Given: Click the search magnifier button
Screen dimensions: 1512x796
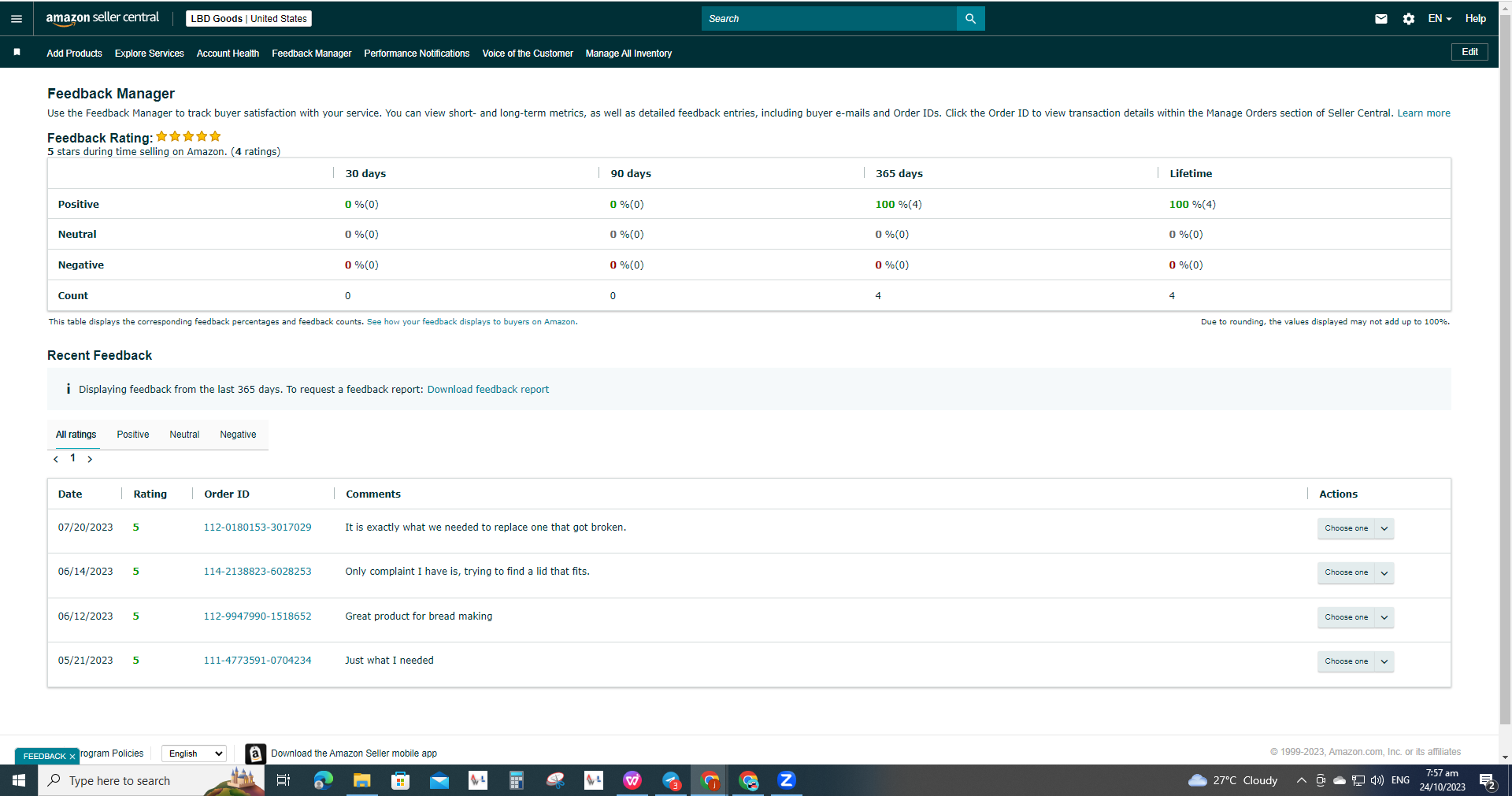Looking at the screenshot, I should (x=970, y=19).
